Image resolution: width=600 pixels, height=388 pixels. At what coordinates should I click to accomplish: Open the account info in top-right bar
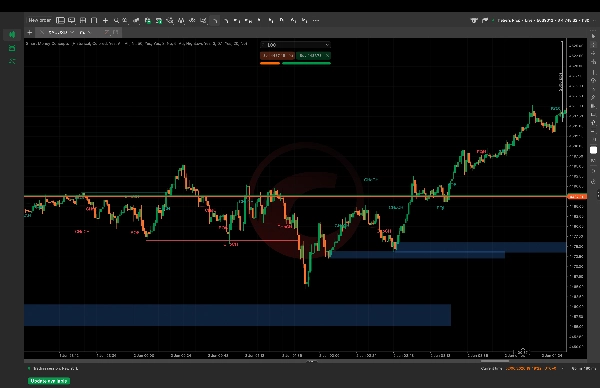543,20
